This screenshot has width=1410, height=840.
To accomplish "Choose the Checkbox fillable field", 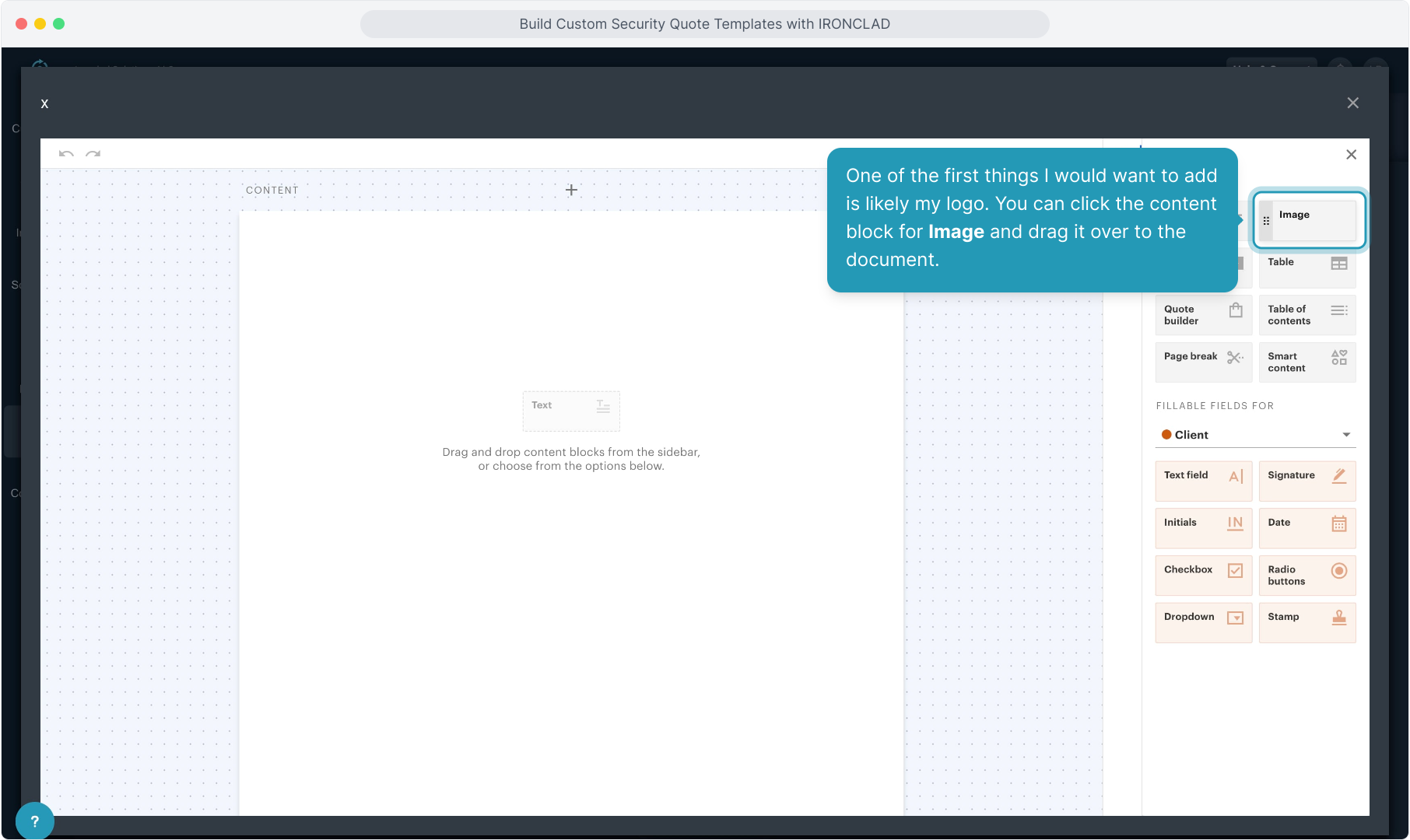I will (x=1202, y=575).
